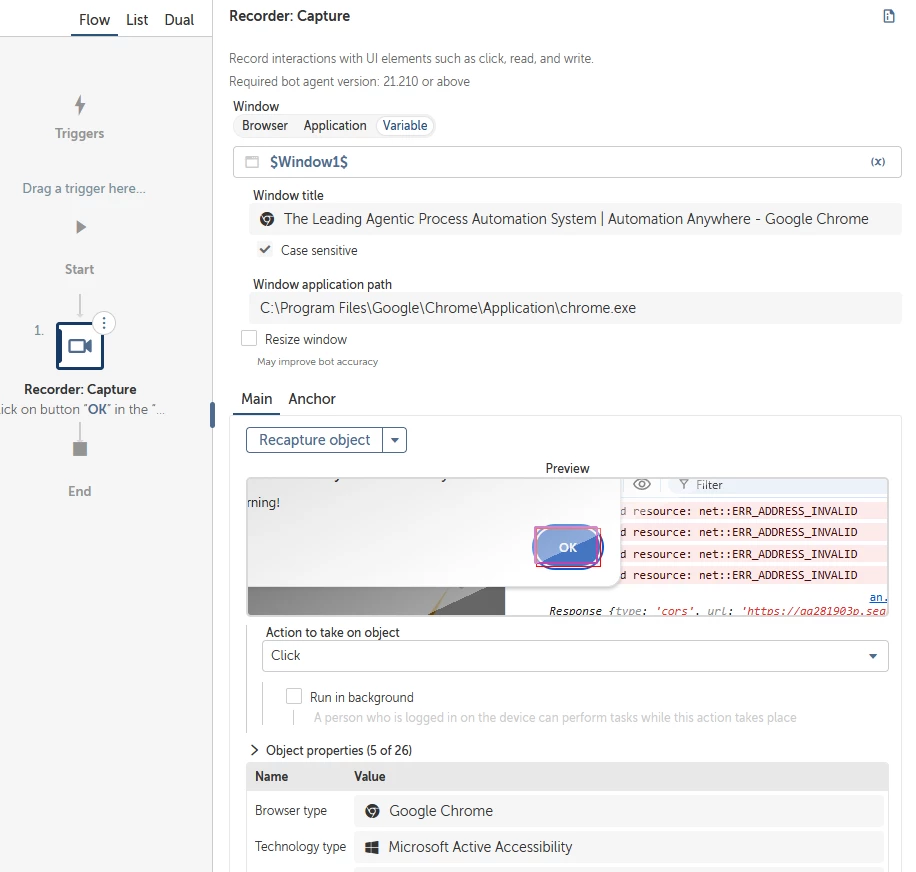Image resolution: width=916 pixels, height=872 pixels.
Task: Select Application window option
Action: coord(335,126)
